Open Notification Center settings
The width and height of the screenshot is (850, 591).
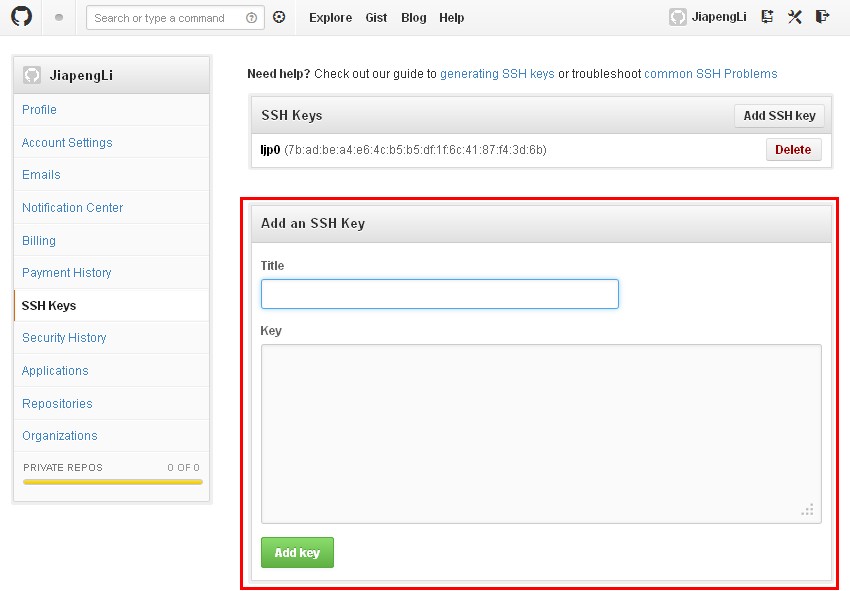tap(72, 207)
